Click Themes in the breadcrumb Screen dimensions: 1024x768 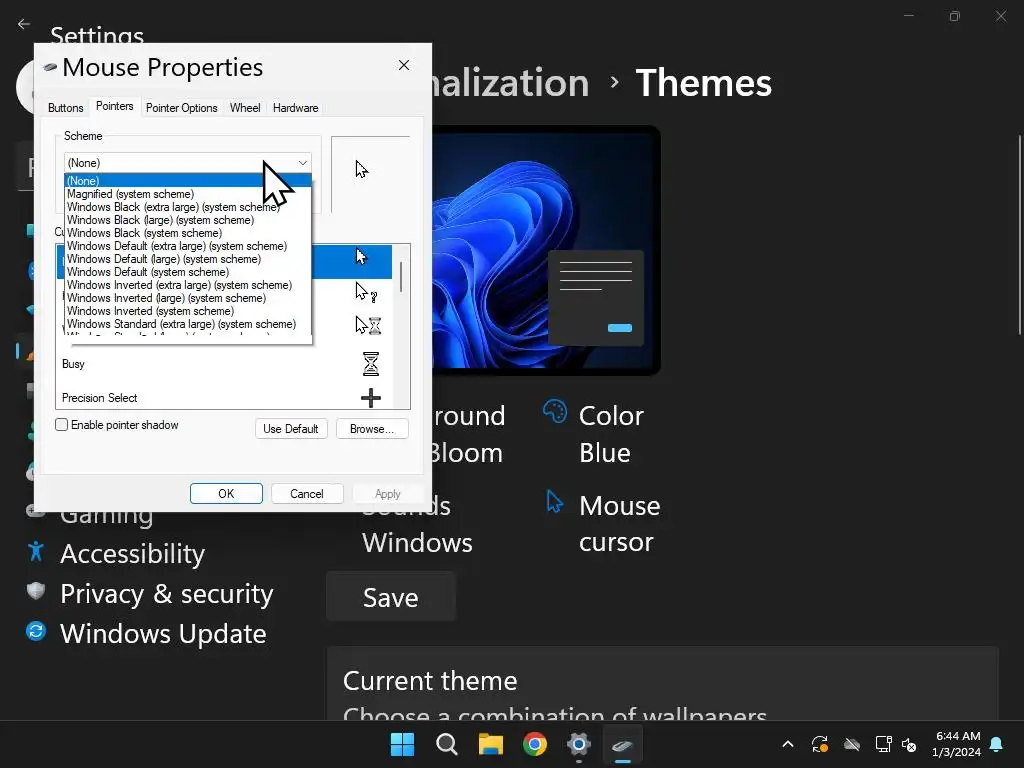[703, 83]
